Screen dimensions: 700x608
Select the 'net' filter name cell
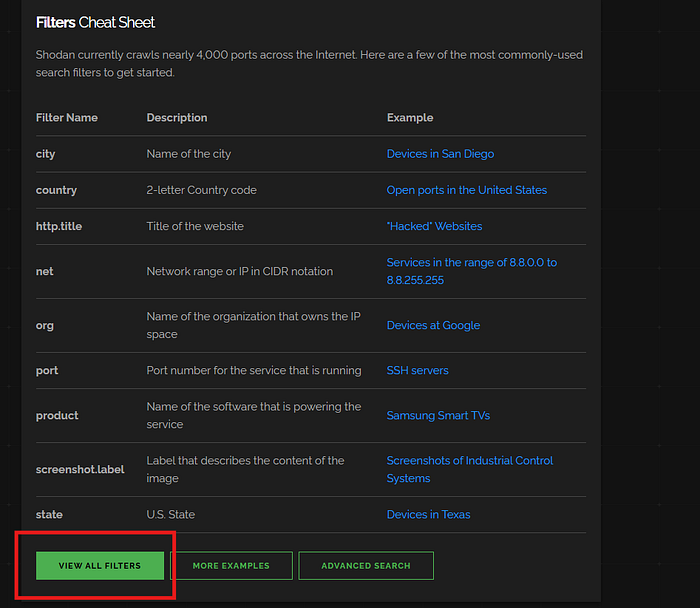(x=45, y=271)
